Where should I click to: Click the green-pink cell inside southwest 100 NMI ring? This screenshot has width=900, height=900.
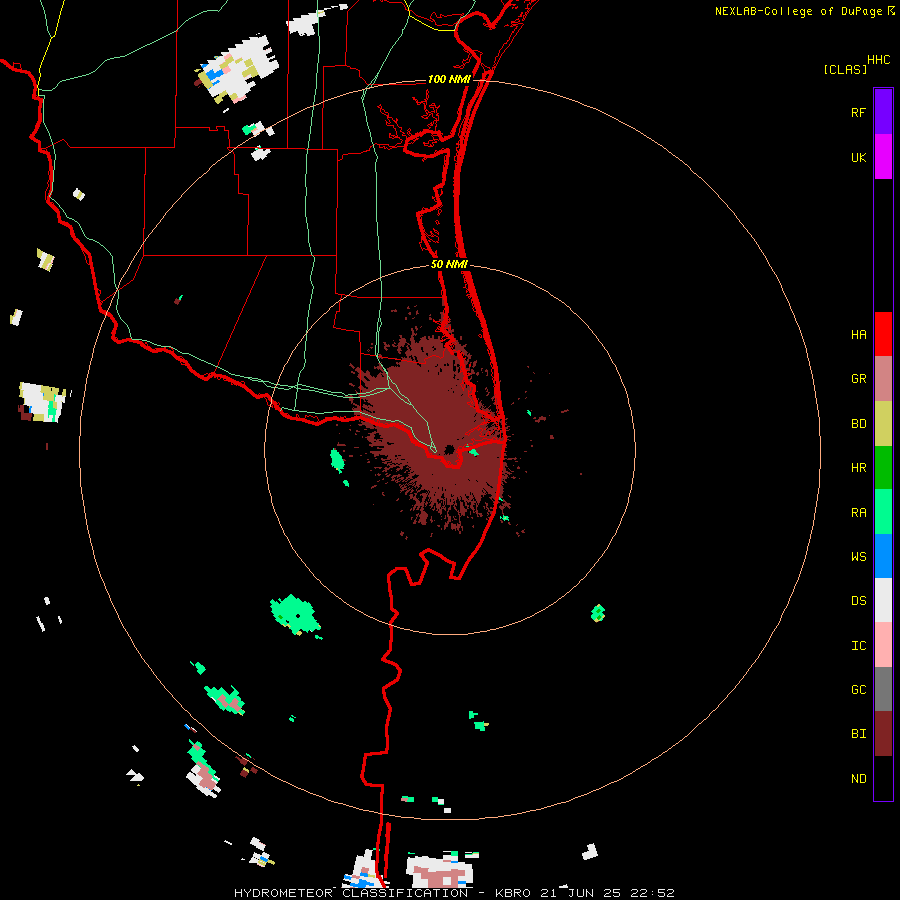(x=225, y=699)
